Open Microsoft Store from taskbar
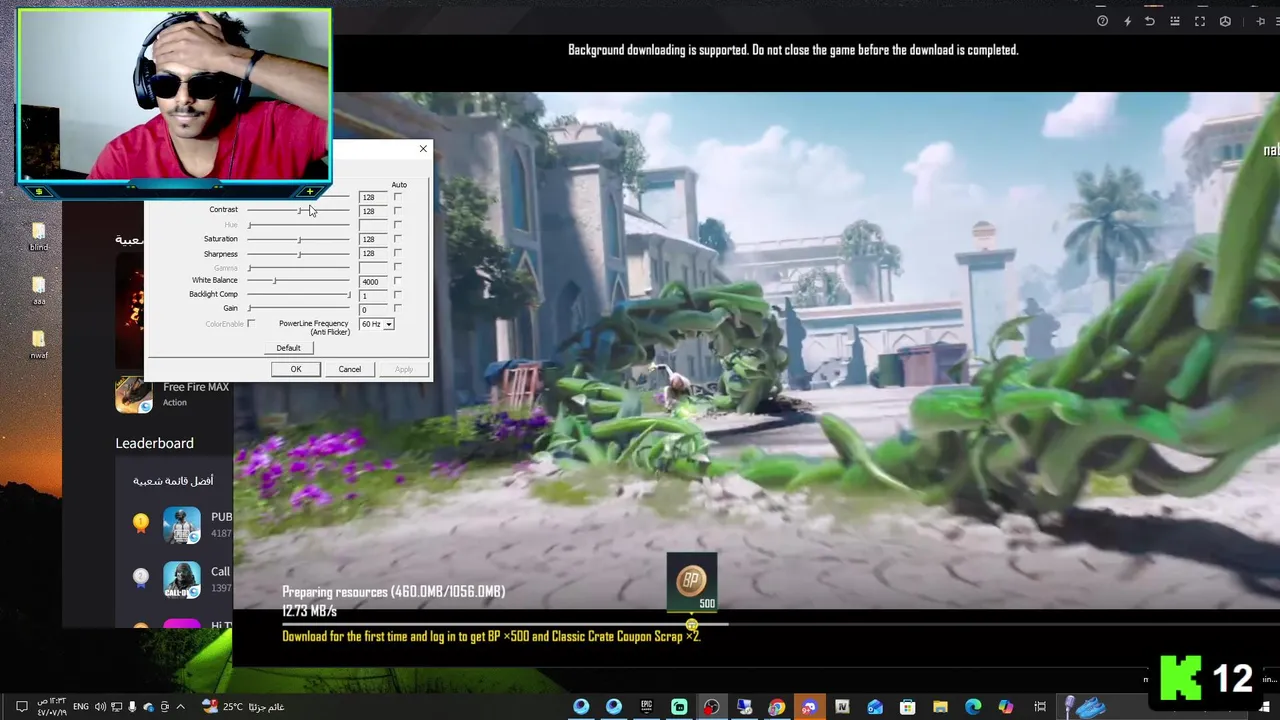 [x=908, y=707]
